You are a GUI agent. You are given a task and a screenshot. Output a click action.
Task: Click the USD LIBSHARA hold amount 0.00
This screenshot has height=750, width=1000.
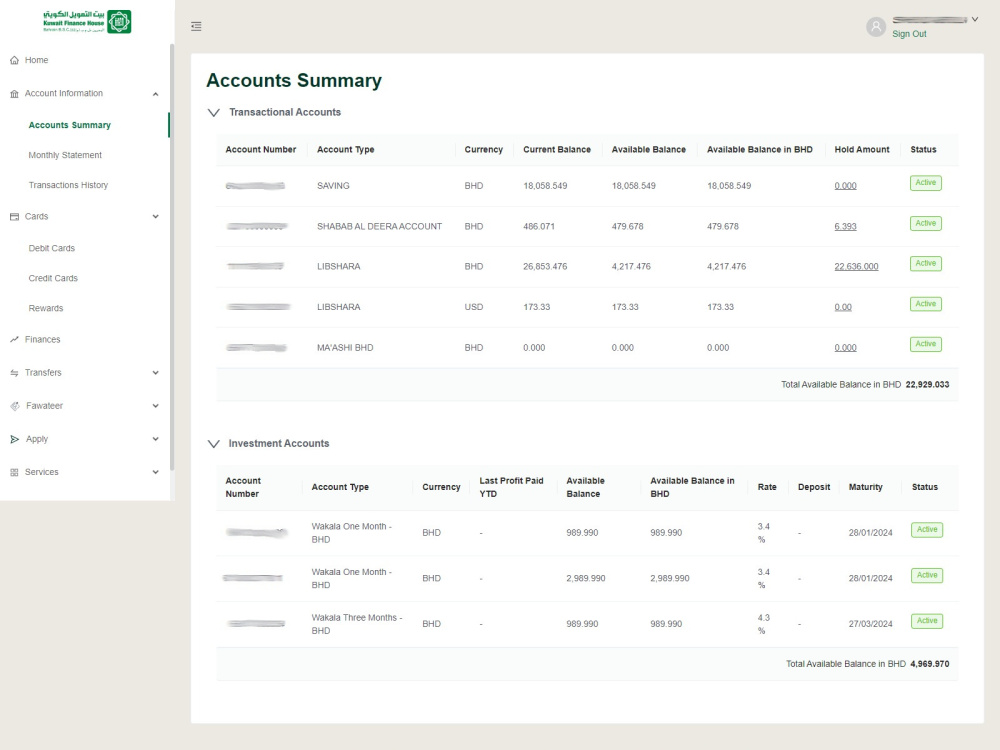coord(842,307)
